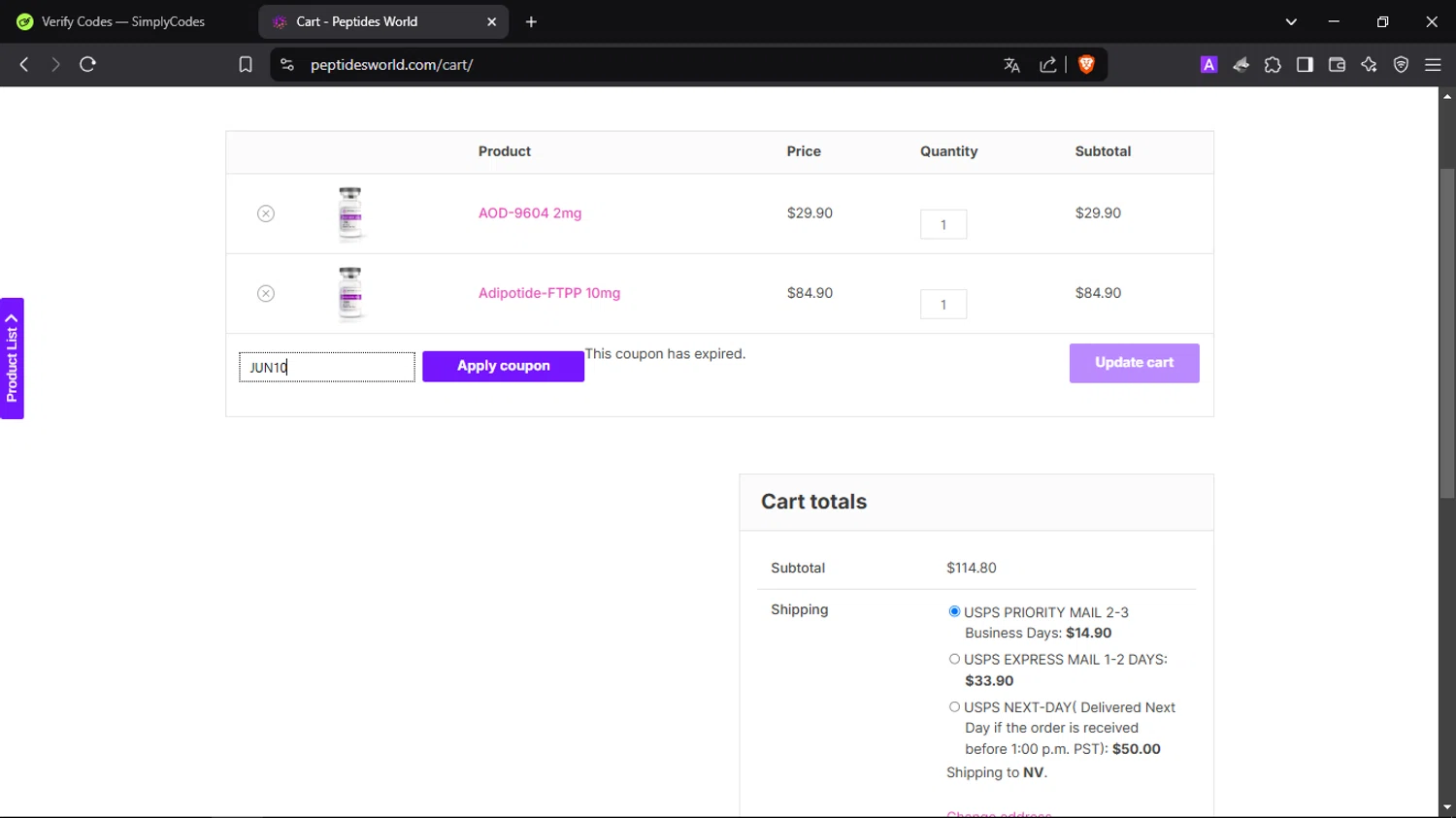Open a new browser tab
This screenshot has height=818, width=1456.
pos(531,21)
